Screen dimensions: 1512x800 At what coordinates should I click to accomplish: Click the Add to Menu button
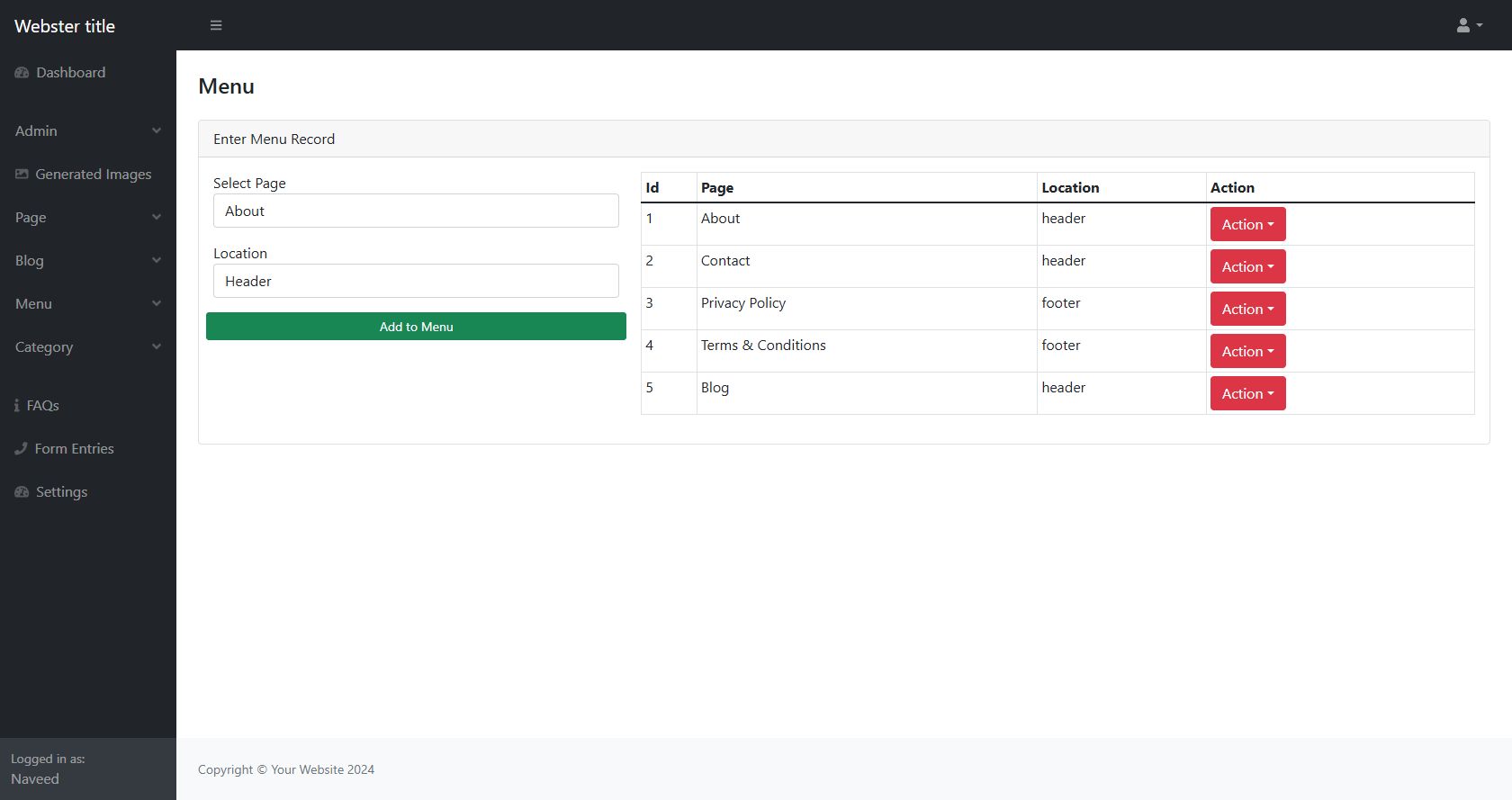click(x=416, y=327)
